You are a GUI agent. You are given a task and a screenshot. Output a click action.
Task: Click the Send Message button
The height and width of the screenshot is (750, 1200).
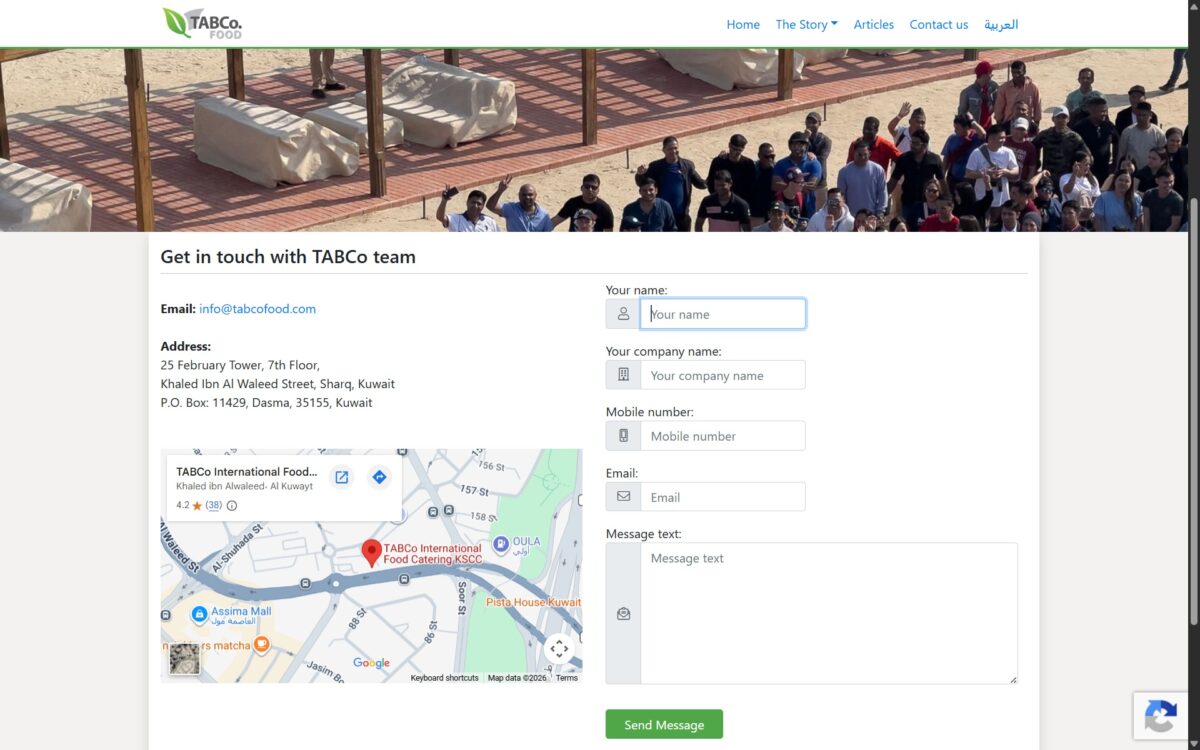tap(664, 725)
